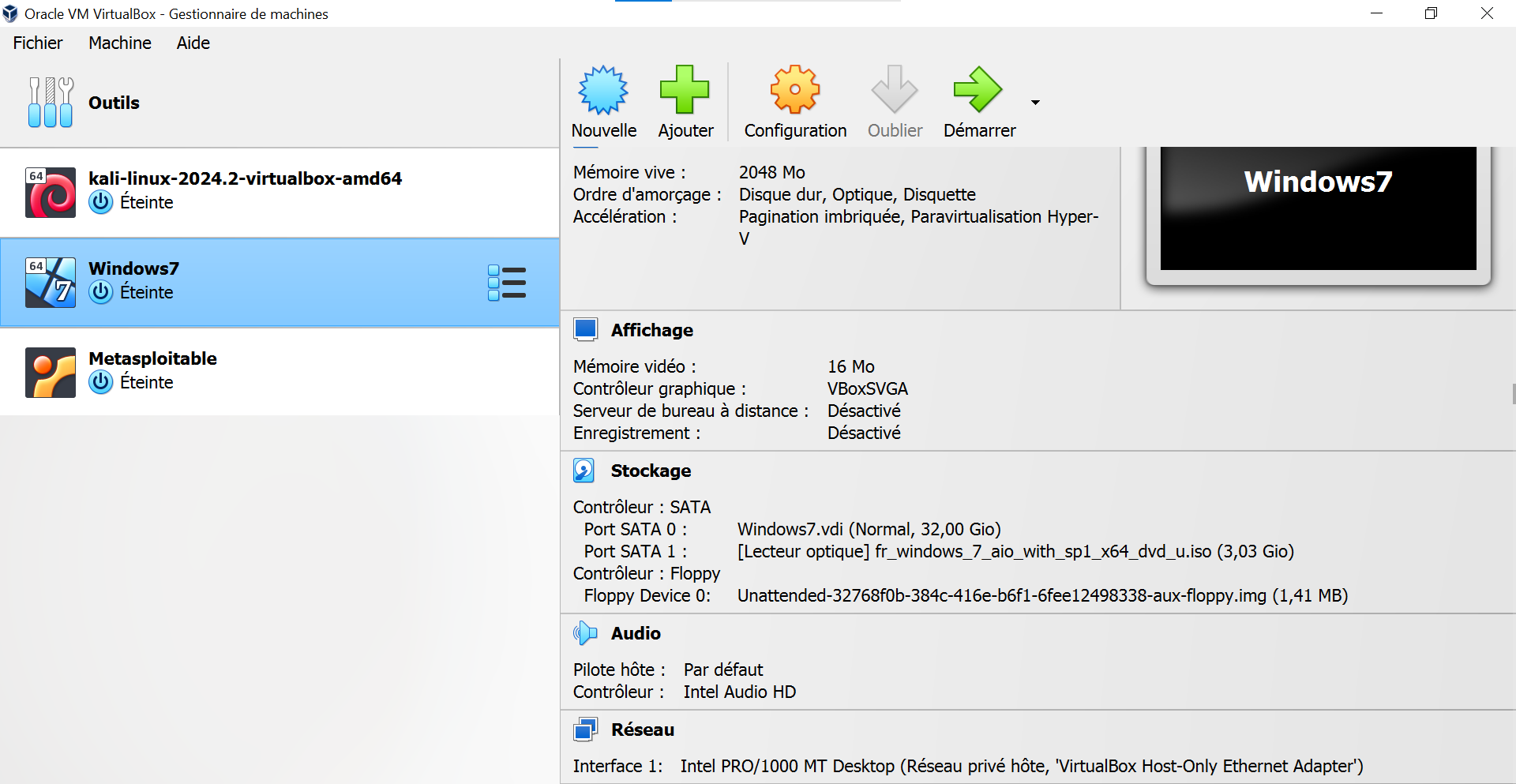Click the Outils tools icon
Viewport: 1516px width, 784px height.
pyautogui.click(x=50, y=102)
